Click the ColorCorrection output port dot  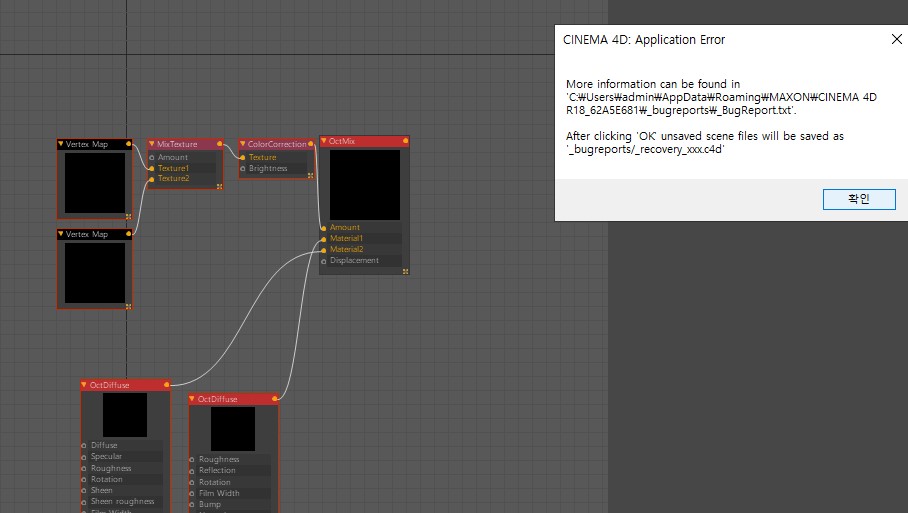(310, 144)
